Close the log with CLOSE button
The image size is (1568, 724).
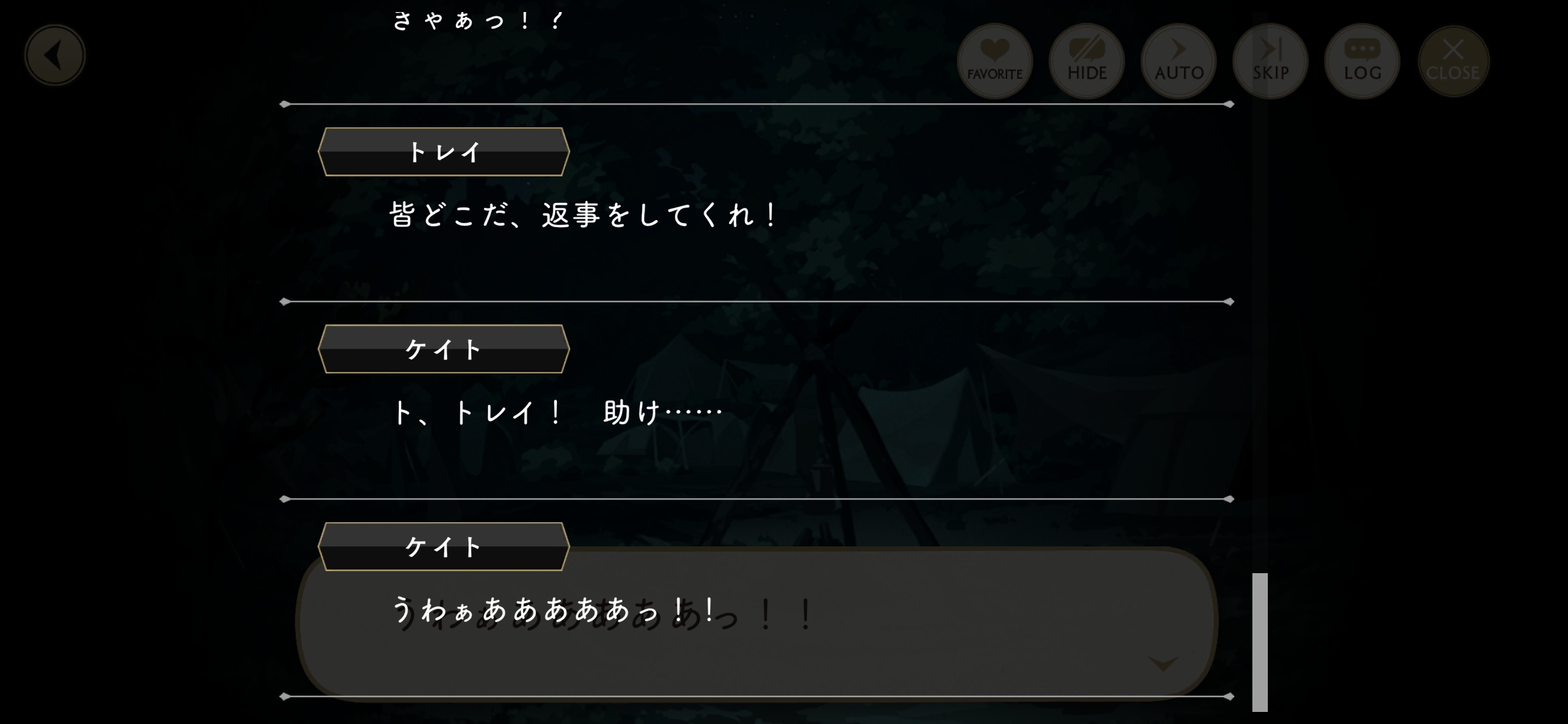pos(1453,61)
